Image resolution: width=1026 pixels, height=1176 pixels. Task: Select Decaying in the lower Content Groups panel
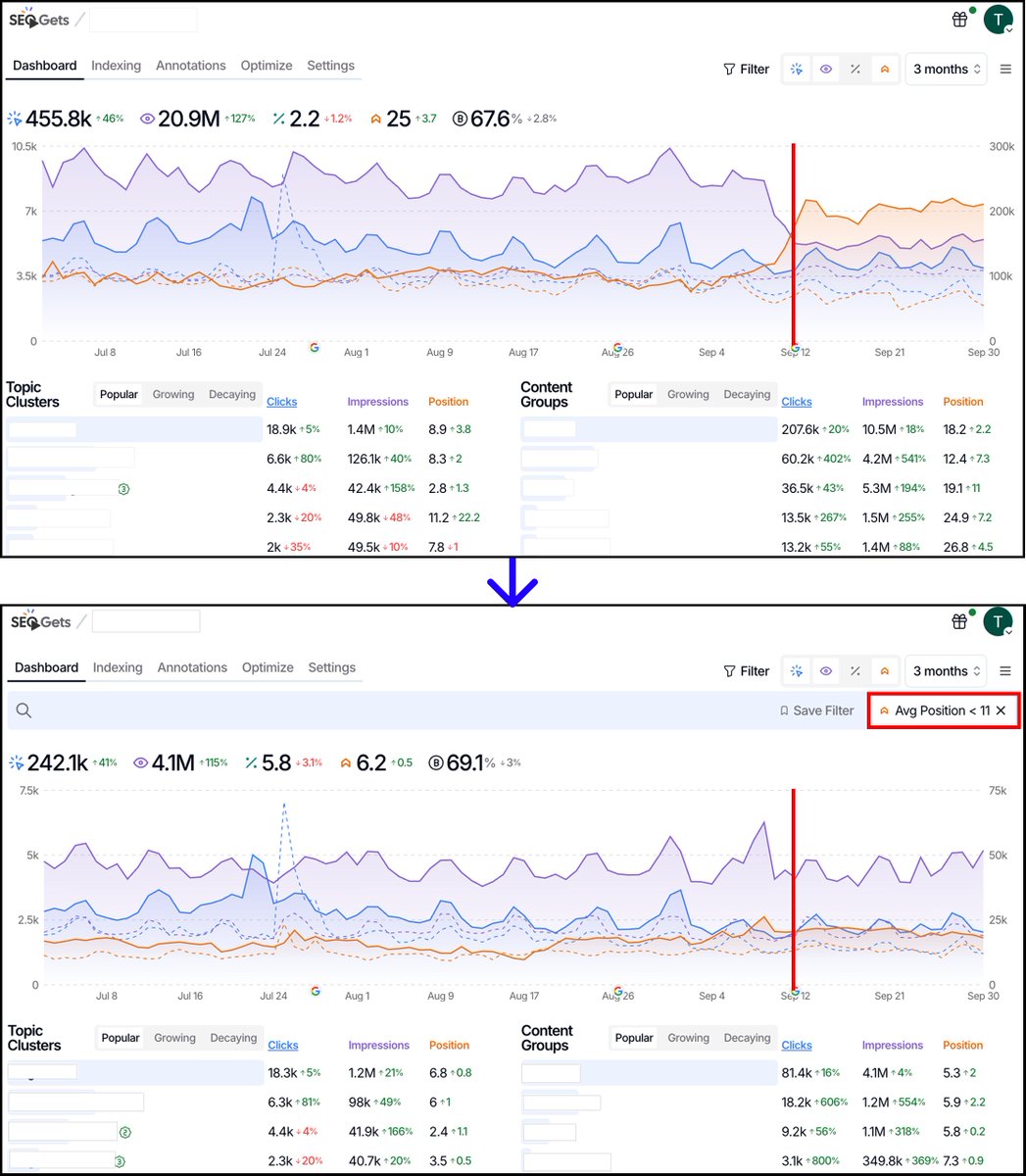[x=748, y=1038]
